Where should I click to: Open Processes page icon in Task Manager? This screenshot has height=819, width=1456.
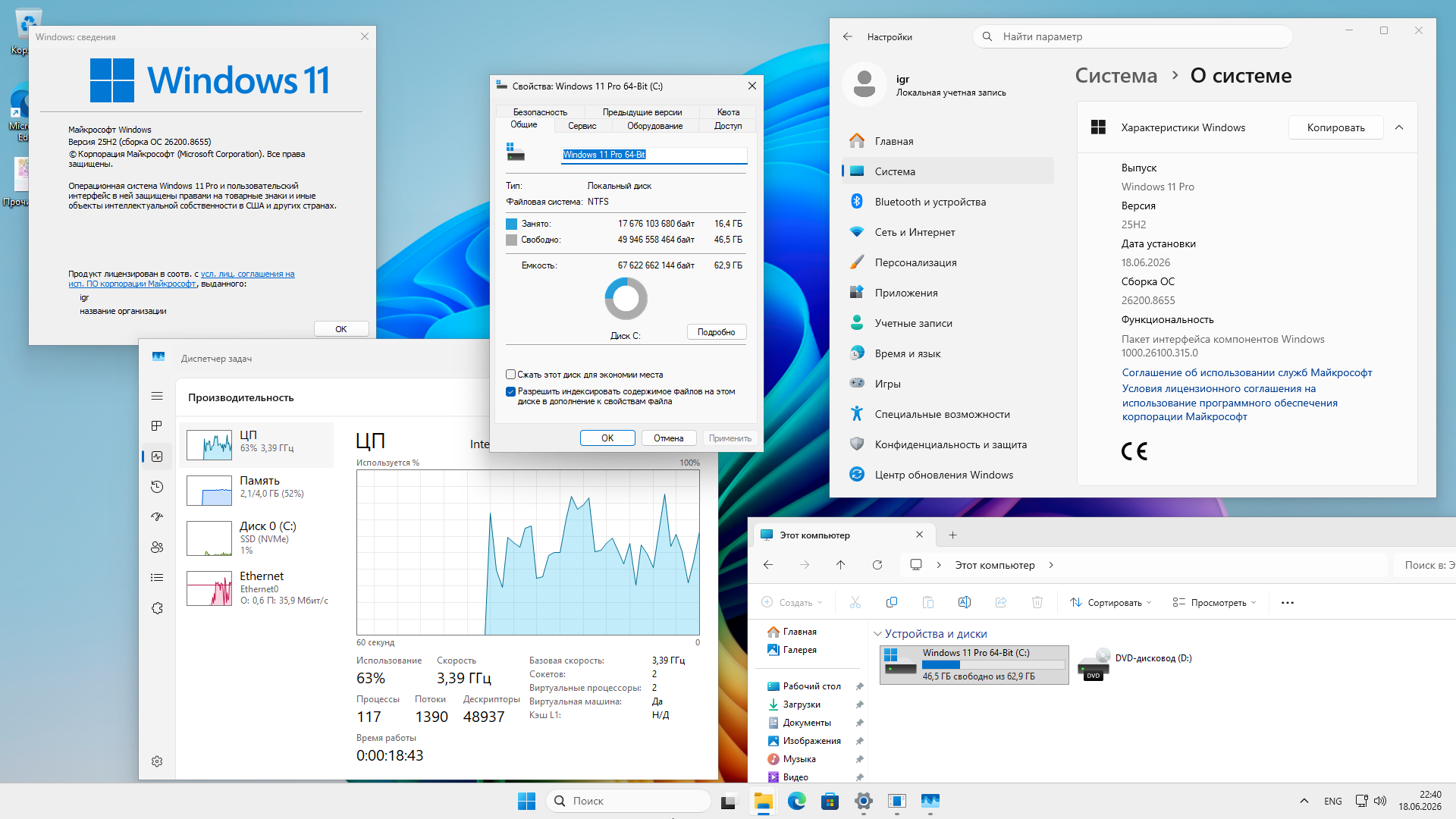[x=157, y=426]
